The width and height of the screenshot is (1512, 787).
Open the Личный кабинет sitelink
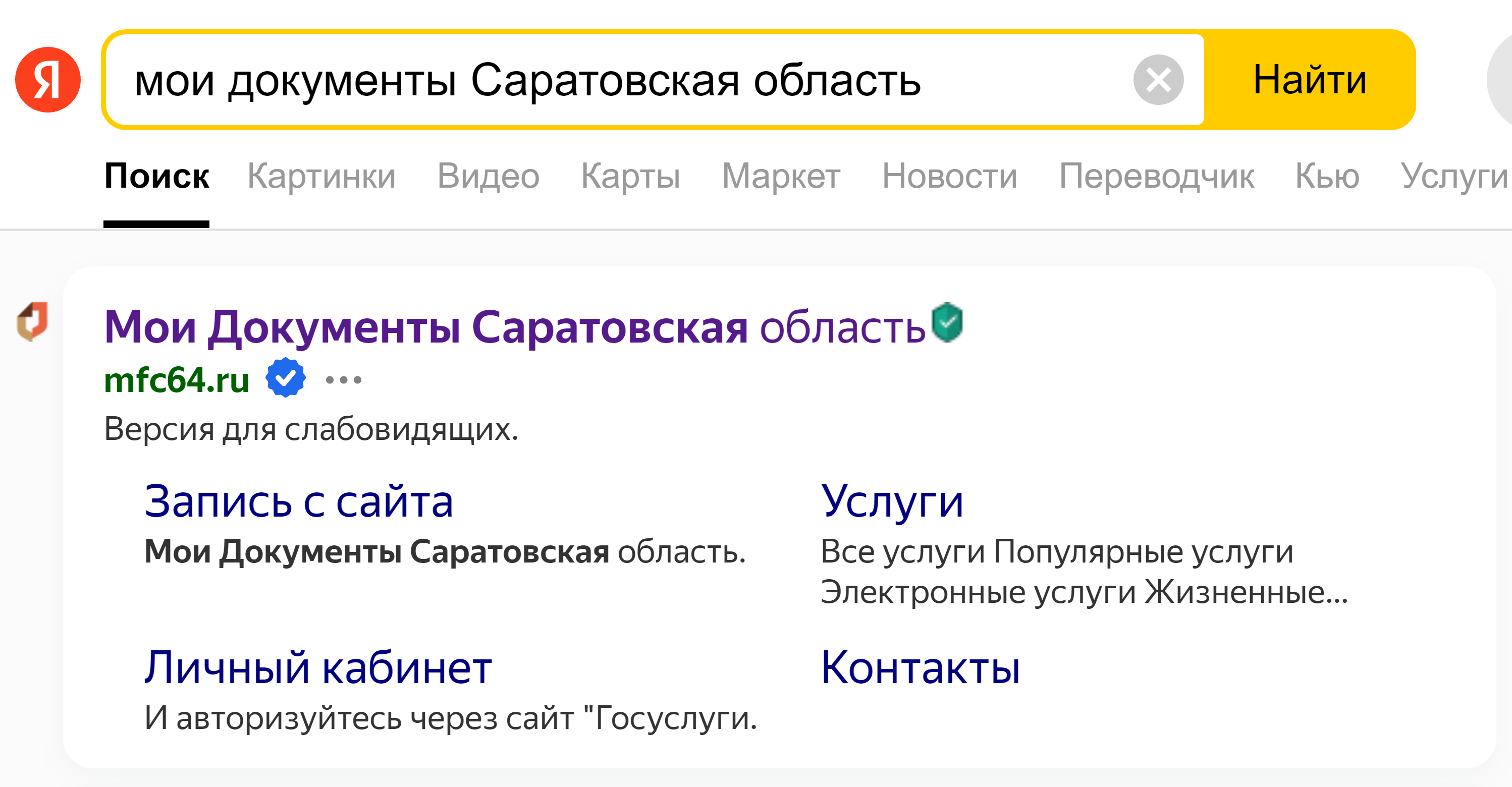pos(318,668)
